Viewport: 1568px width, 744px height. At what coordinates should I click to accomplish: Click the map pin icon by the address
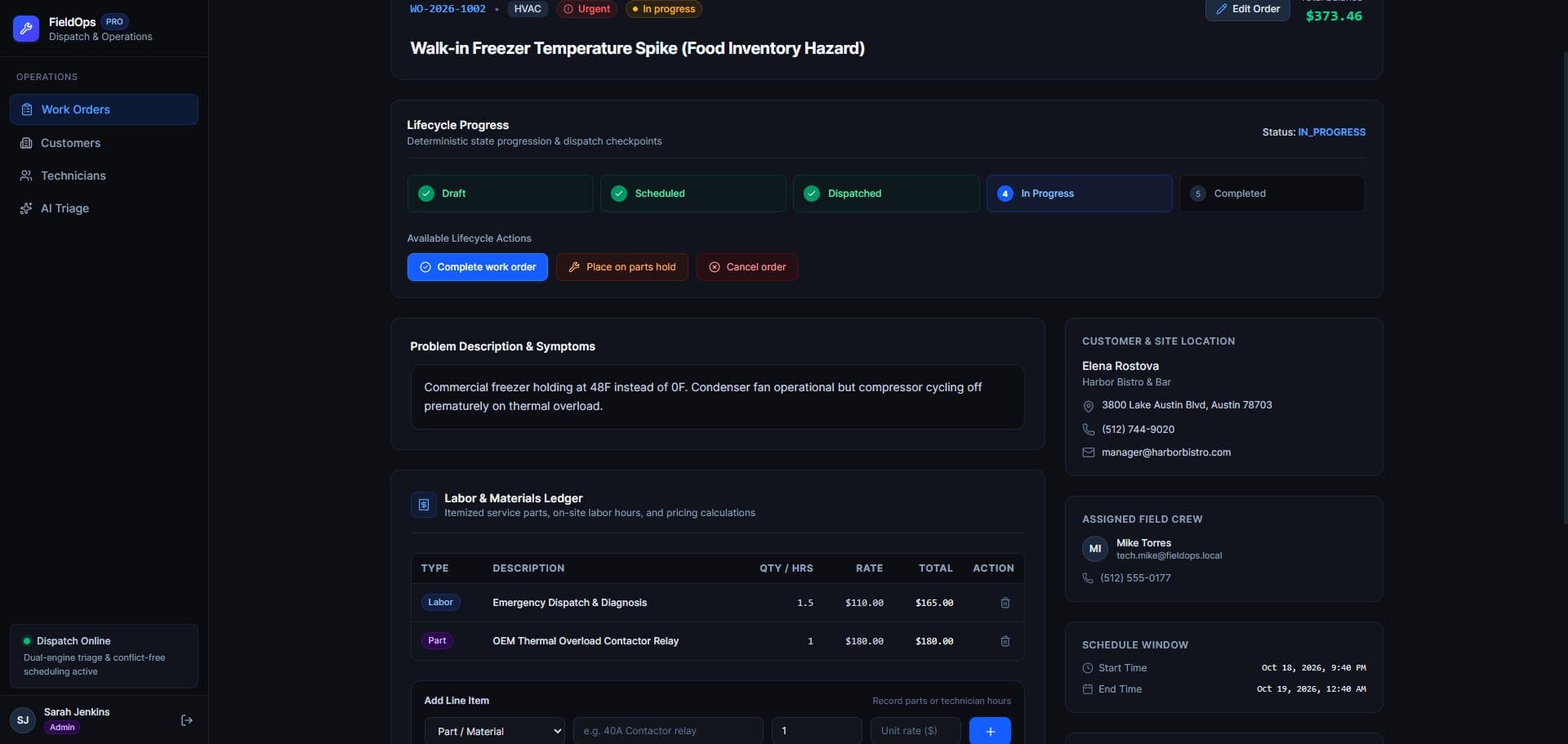click(x=1089, y=406)
